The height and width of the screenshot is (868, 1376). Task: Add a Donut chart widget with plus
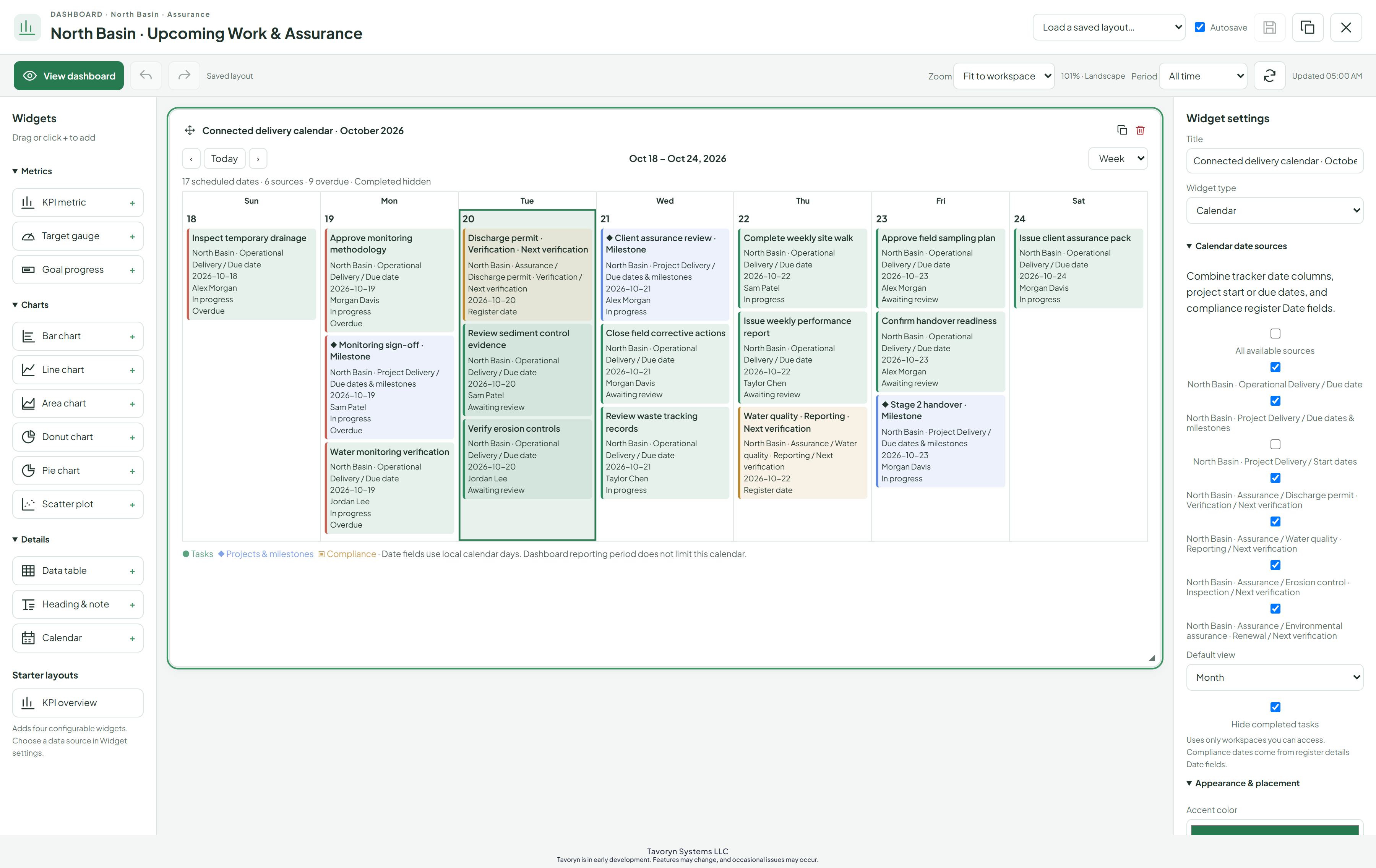(x=132, y=437)
